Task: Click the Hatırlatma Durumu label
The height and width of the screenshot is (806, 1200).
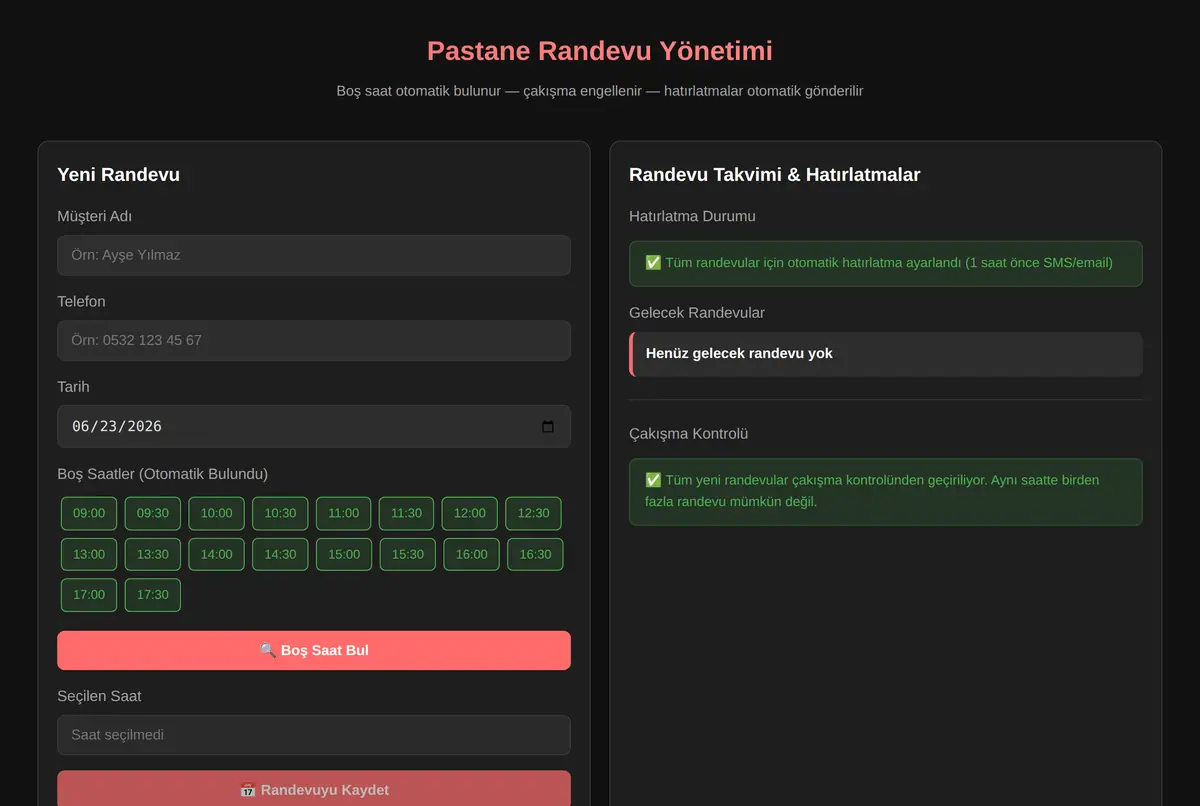Action: coord(692,216)
